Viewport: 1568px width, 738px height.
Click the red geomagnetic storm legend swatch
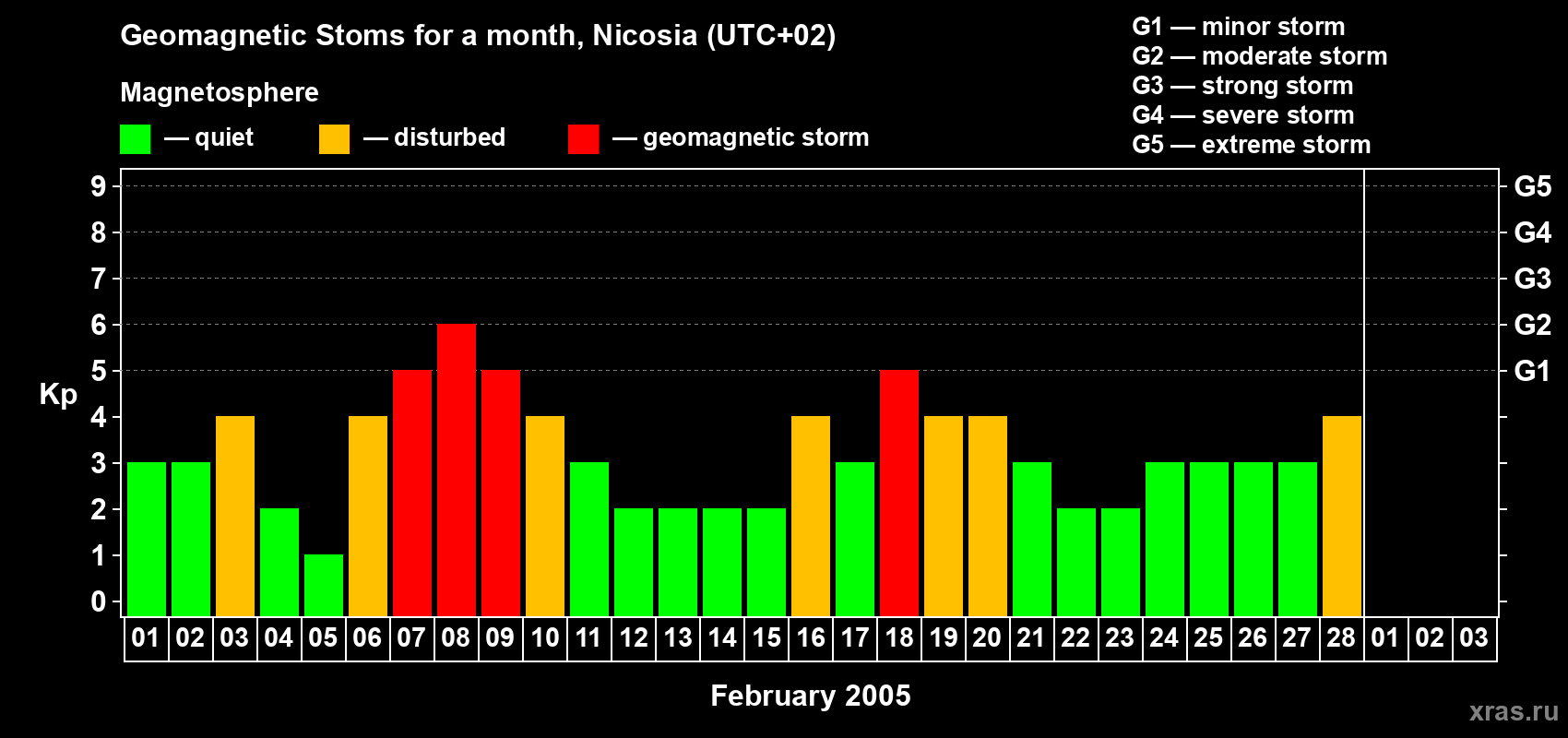583,139
